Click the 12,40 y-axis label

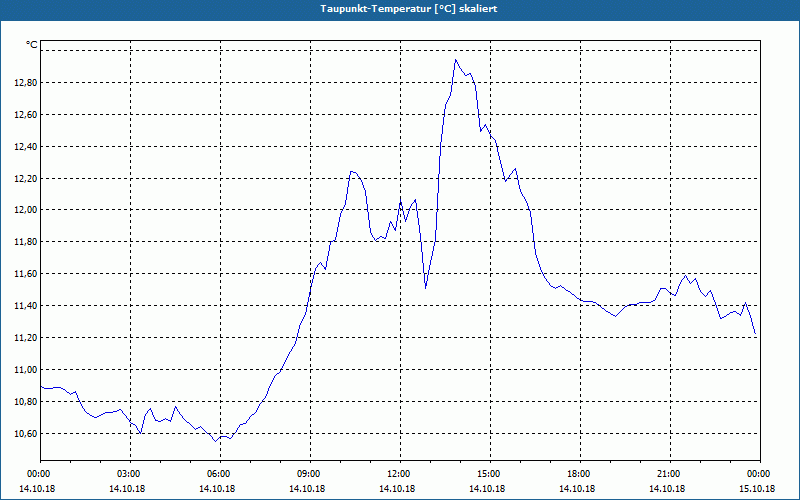click(25, 146)
